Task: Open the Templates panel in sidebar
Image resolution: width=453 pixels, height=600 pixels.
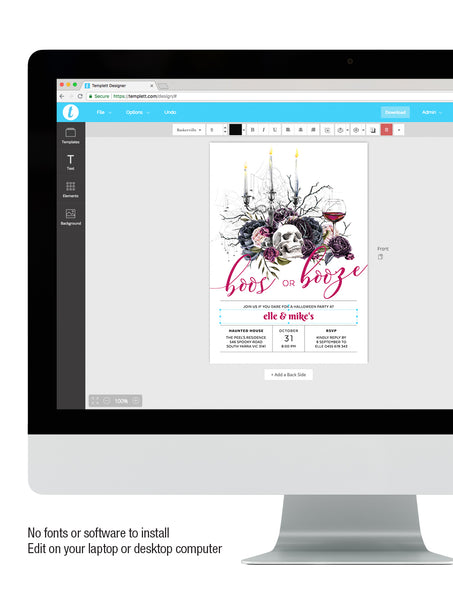Action: point(70,136)
